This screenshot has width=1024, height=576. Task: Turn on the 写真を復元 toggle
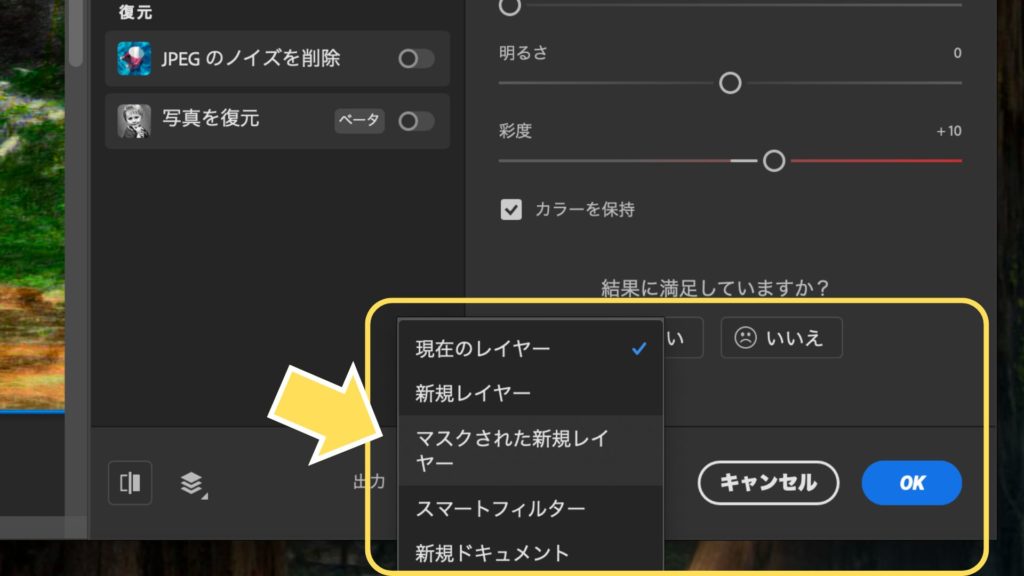[x=416, y=121]
